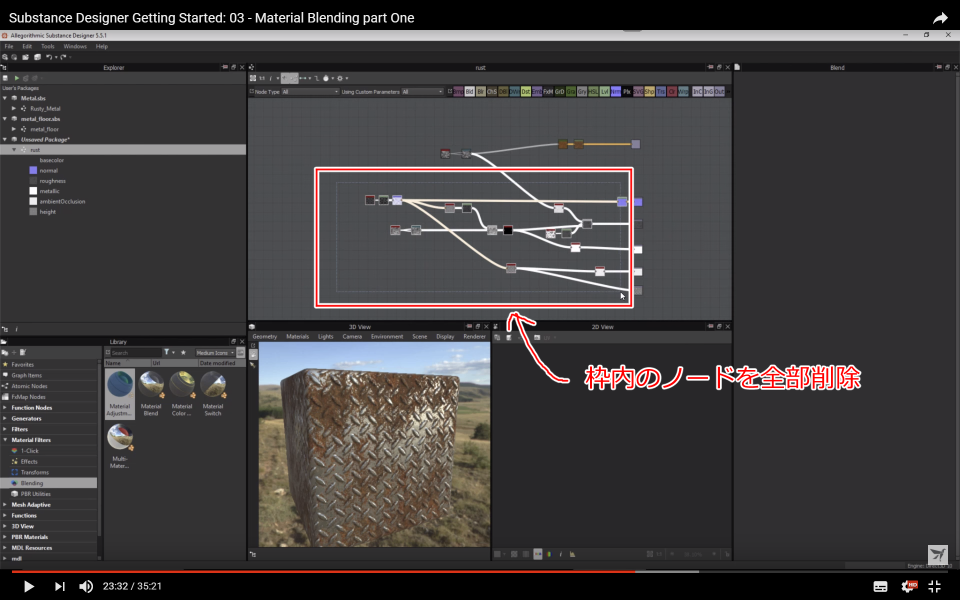
Task: Open the Windows menu
Action: pos(75,47)
